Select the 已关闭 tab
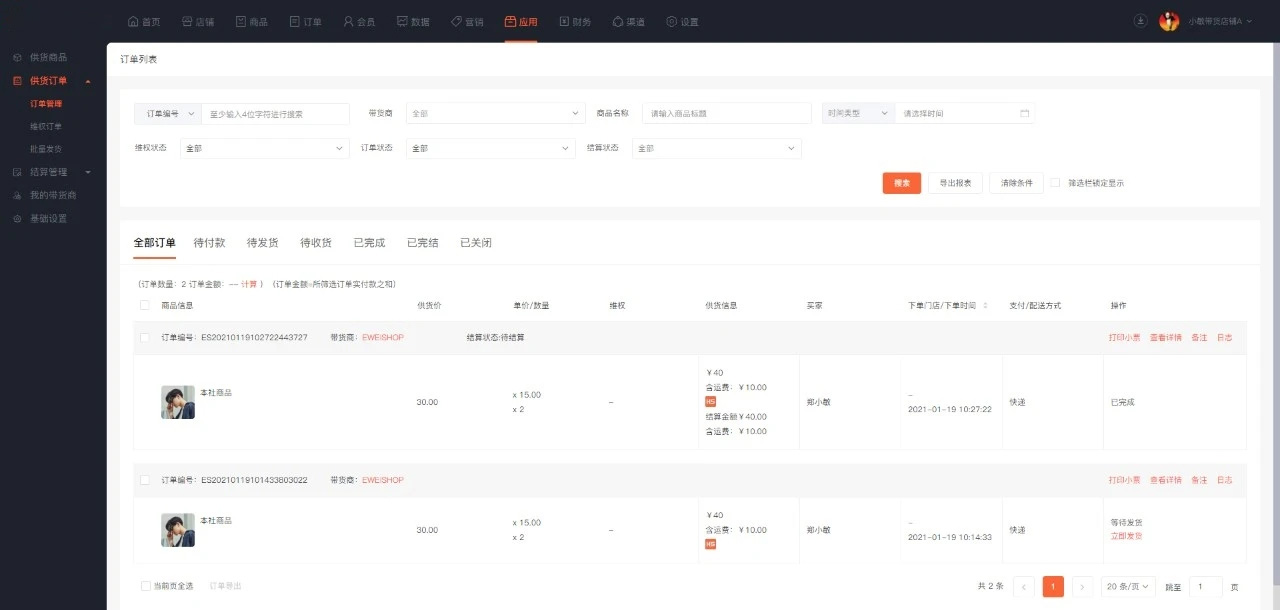This screenshot has height=610, width=1280. click(x=475, y=243)
